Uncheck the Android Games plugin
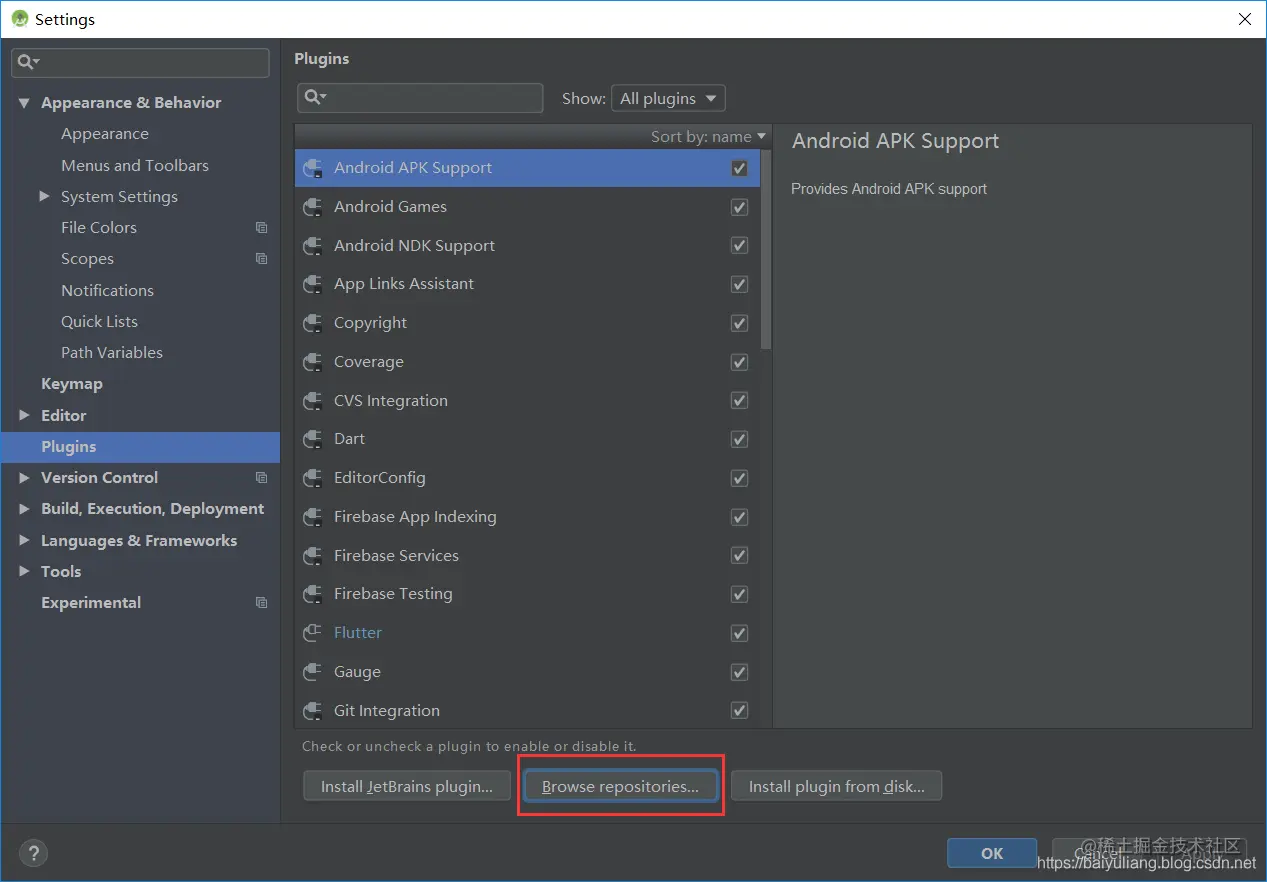1267x882 pixels. (x=740, y=207)
